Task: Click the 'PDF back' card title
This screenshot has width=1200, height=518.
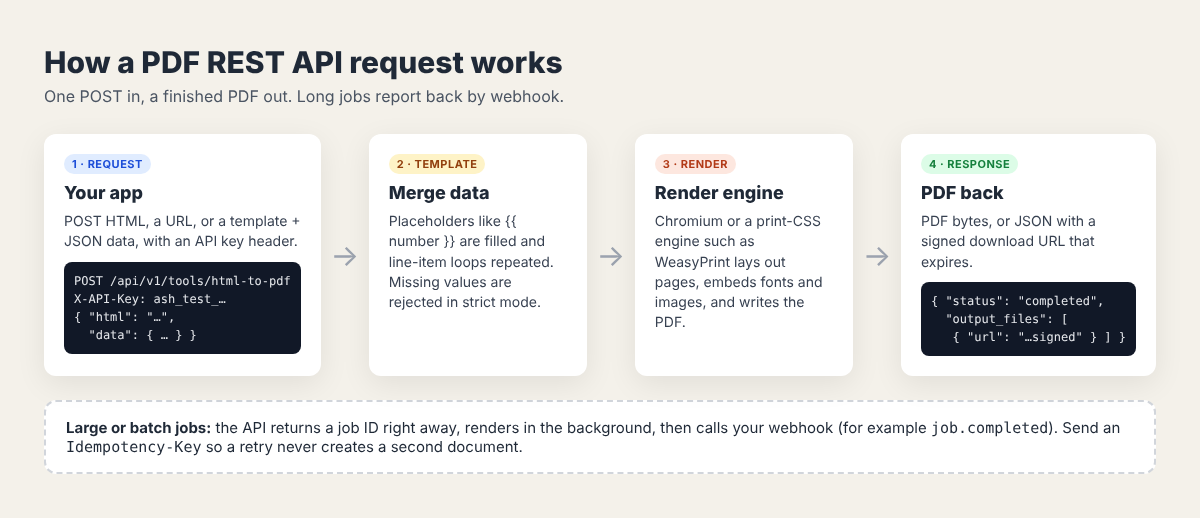Action: [962, 193]
